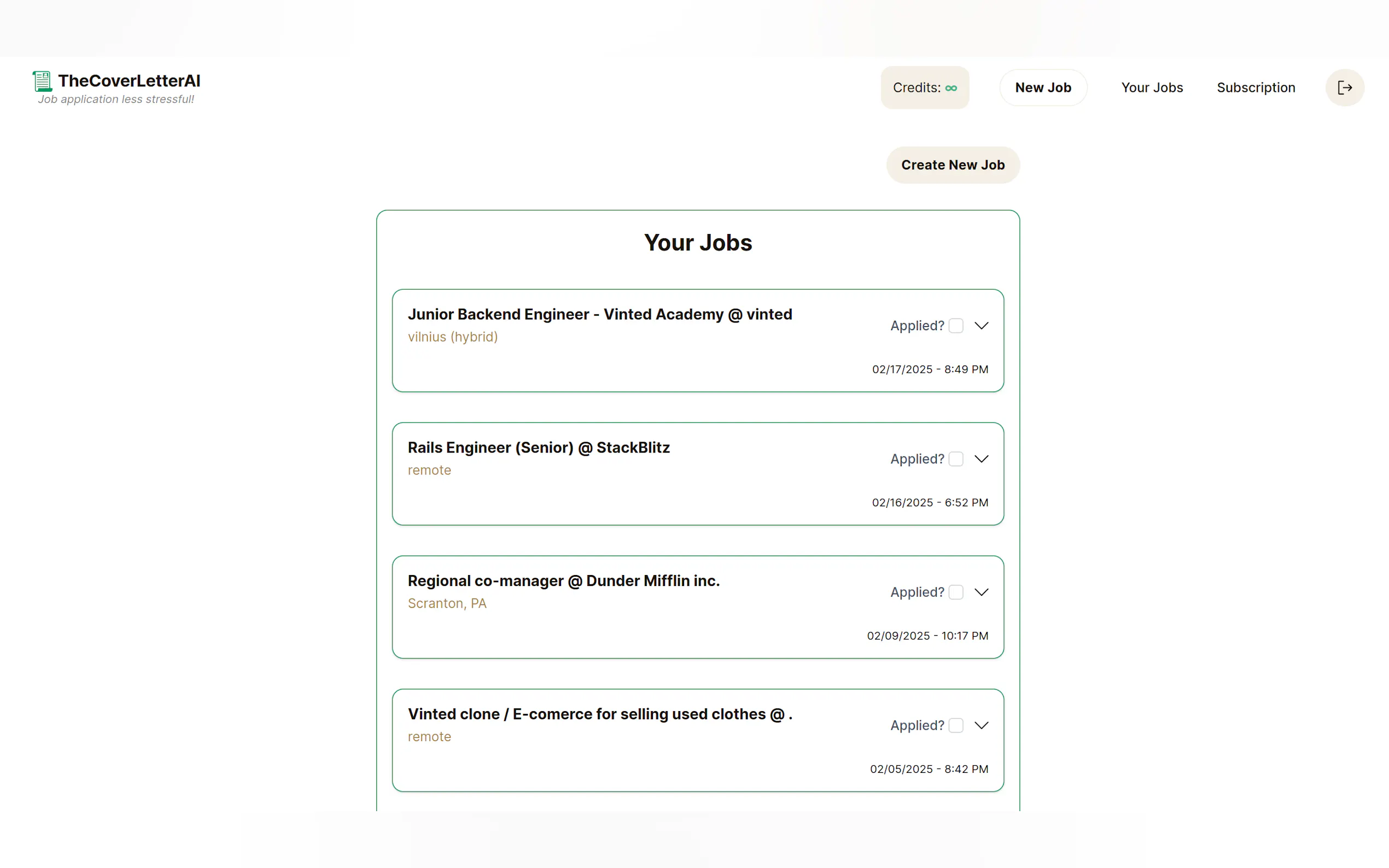Expand the Vinted clone job chevron

coord(981,726)
